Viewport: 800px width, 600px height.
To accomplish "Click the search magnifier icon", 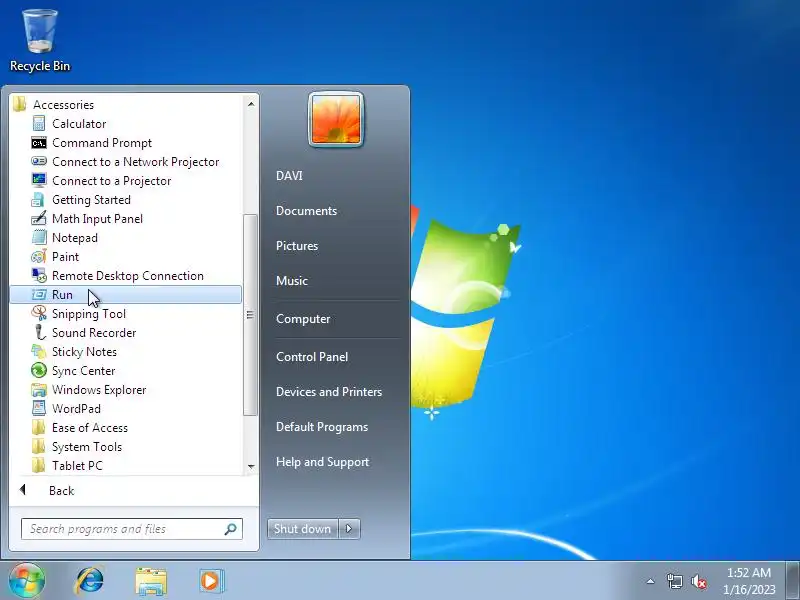I will click(x=231, y=529).
